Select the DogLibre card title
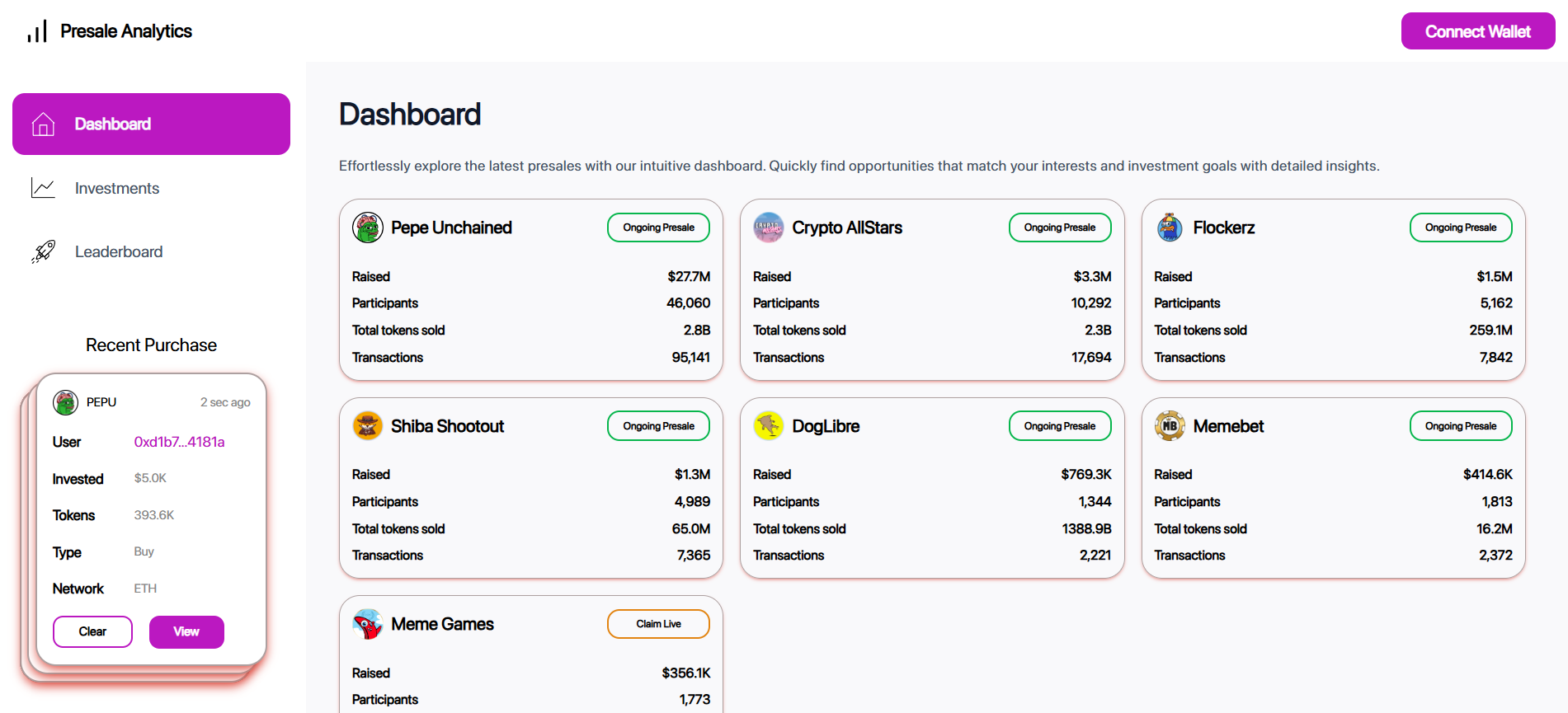Screen dimensions: 1568x713 [x=826, y=426]
